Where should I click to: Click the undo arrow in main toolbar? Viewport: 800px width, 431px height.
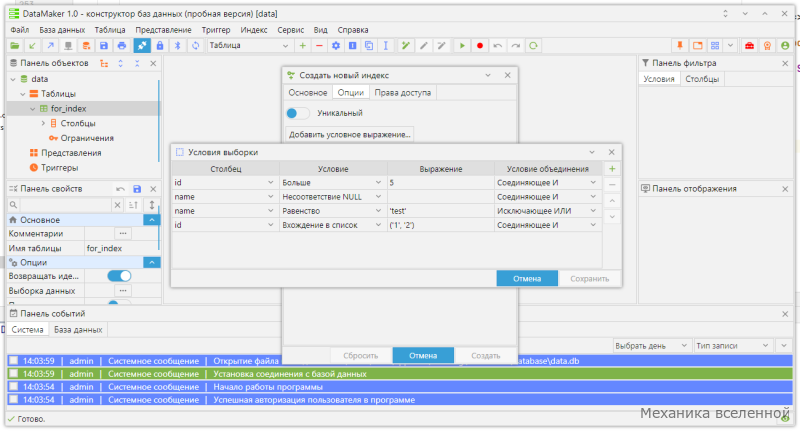pos(497,46)
